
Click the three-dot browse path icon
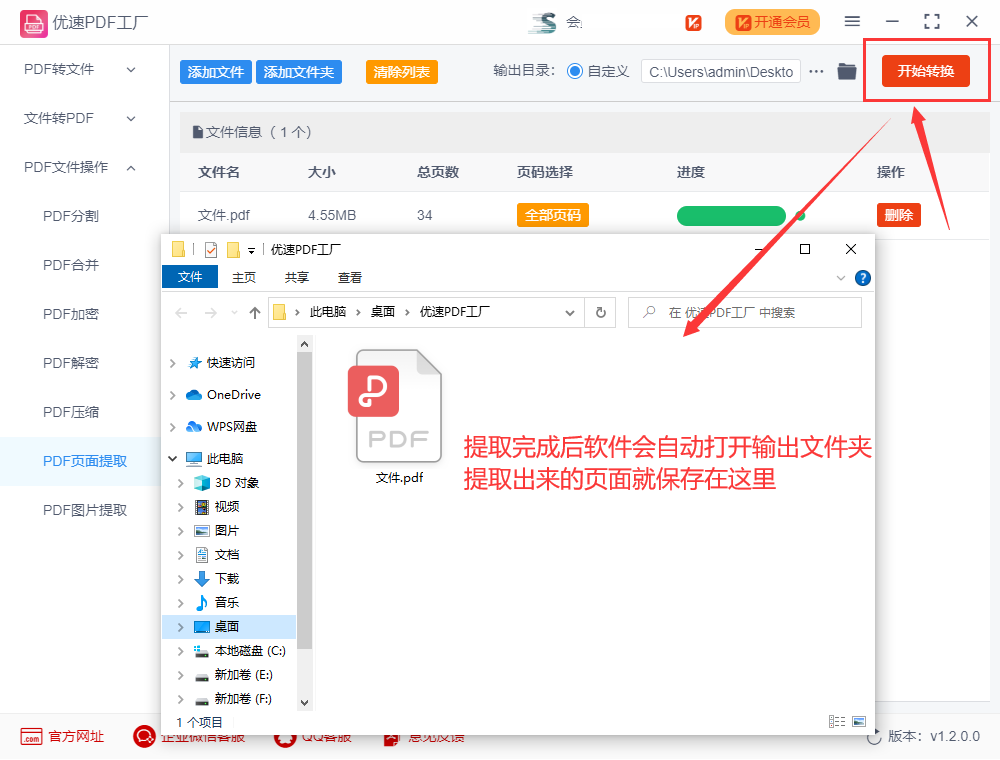(816, 71)
